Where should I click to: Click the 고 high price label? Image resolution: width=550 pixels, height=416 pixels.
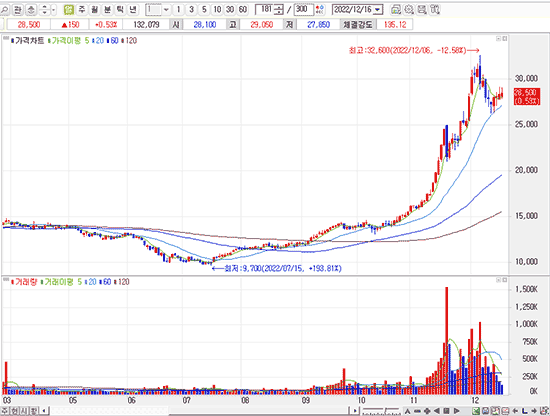tap(233, 25)
